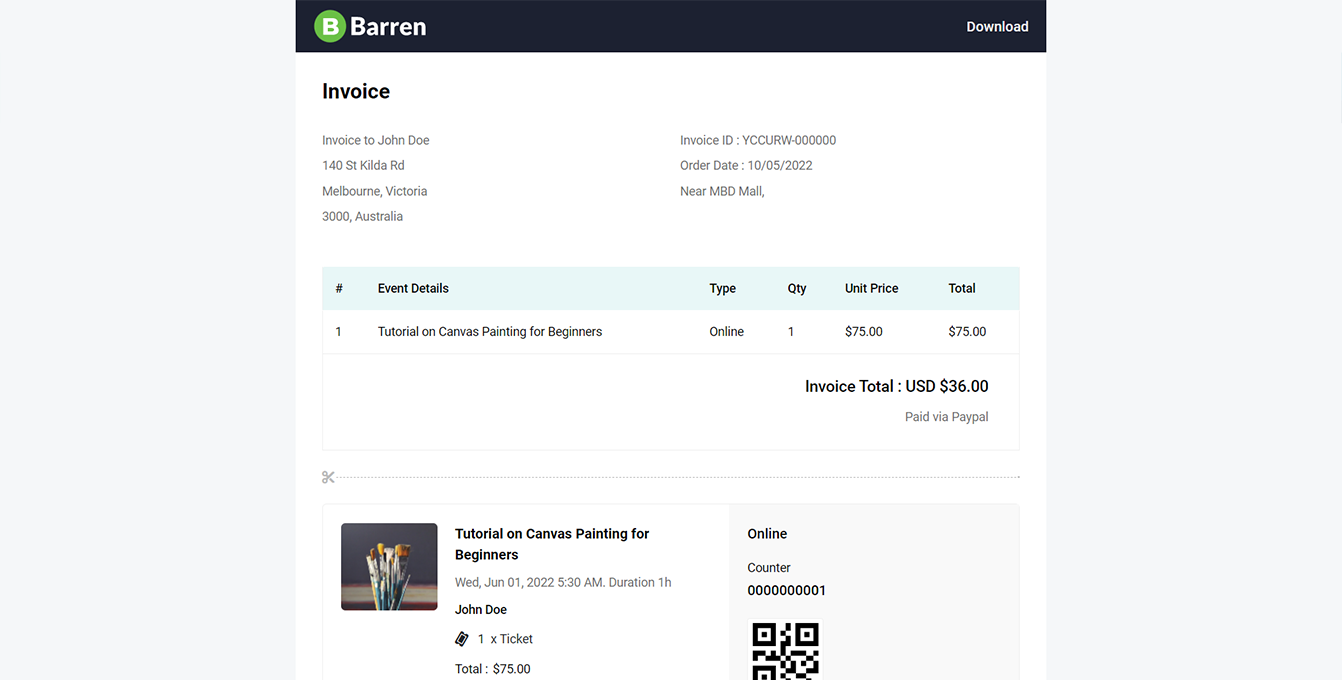Click the Download link in header

point(996,27)
